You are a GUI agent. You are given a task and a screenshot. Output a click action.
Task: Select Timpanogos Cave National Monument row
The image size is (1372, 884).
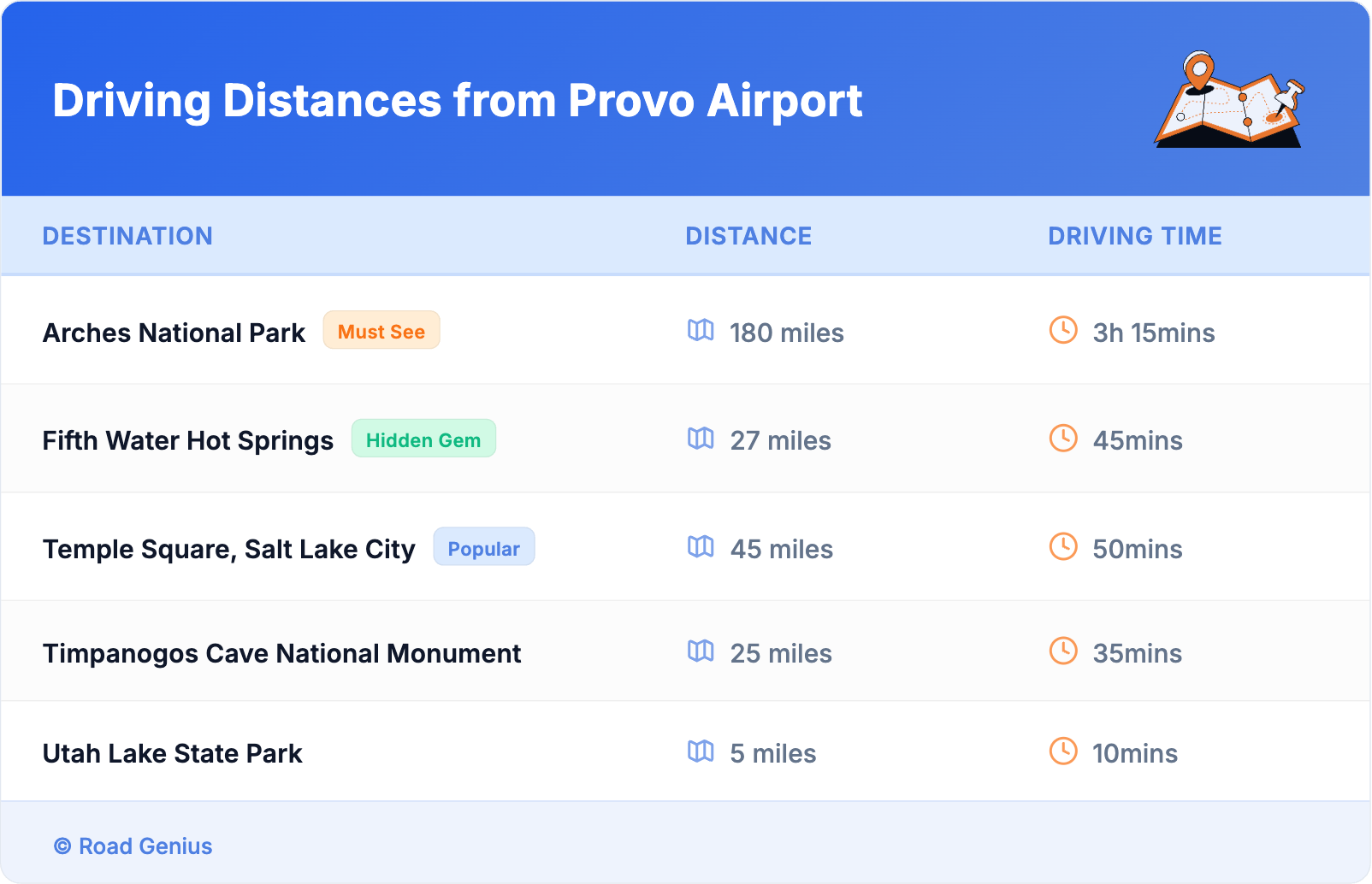281,654
